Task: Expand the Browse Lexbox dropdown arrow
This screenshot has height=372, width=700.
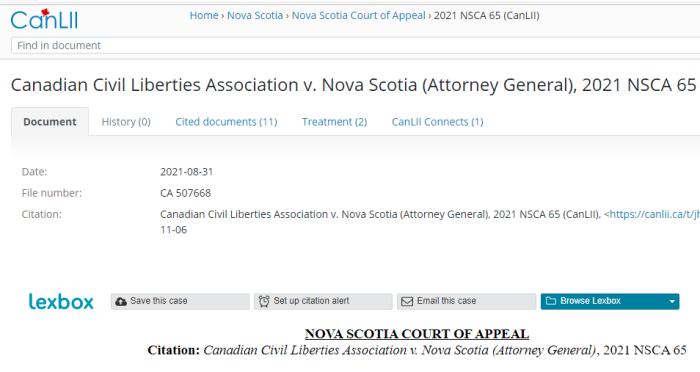Action: tap(672, 301)
